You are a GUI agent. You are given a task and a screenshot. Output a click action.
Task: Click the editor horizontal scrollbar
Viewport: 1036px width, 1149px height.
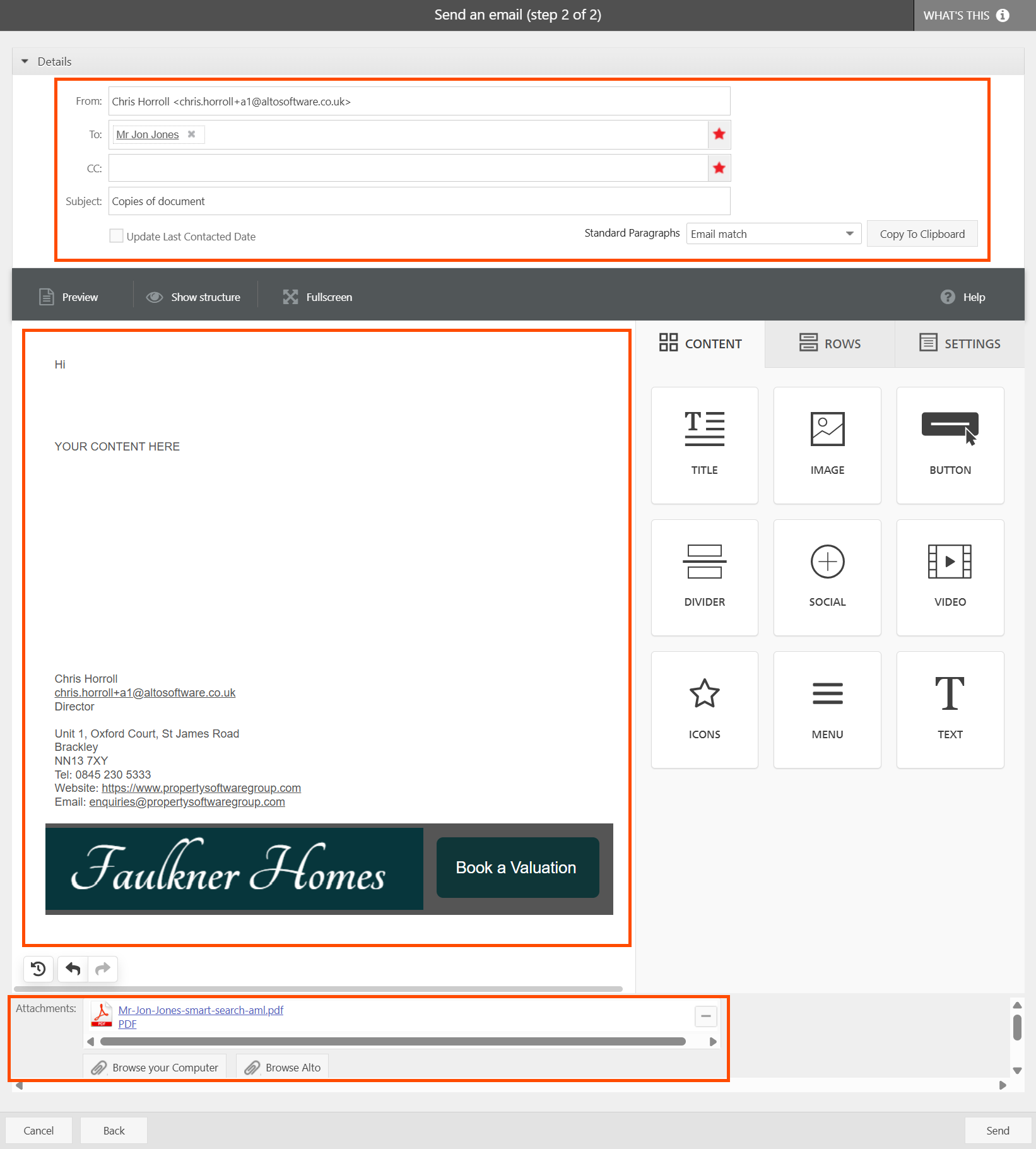coord(318,989)
